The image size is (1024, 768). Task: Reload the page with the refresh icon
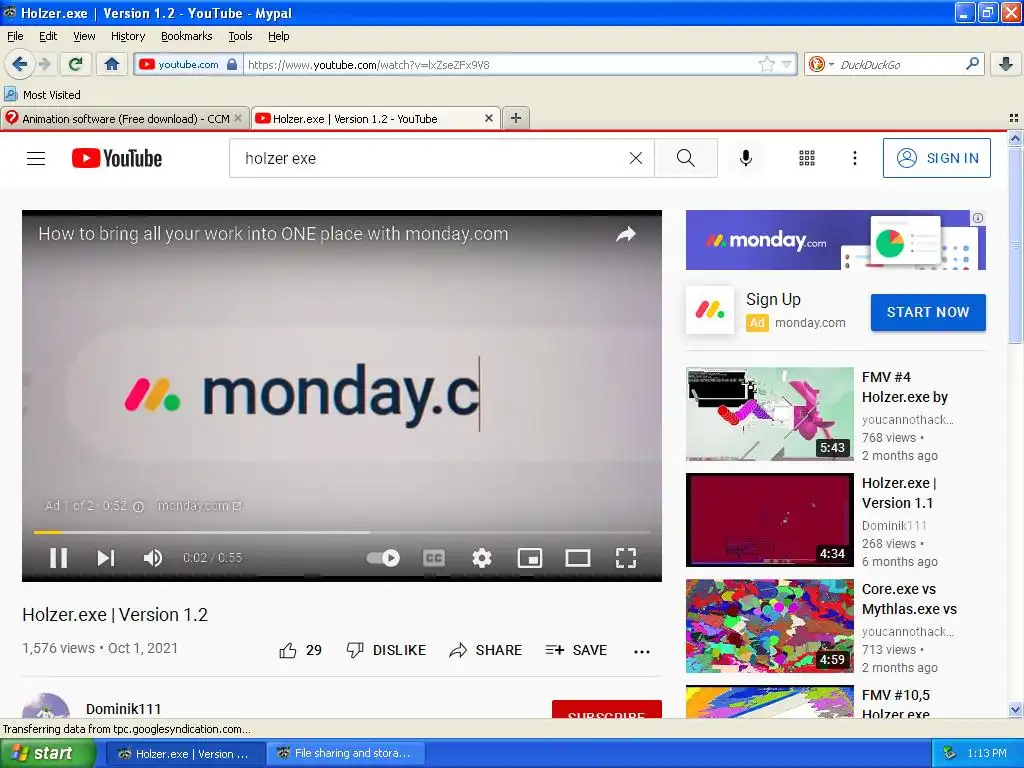click(x=76, y=64)
